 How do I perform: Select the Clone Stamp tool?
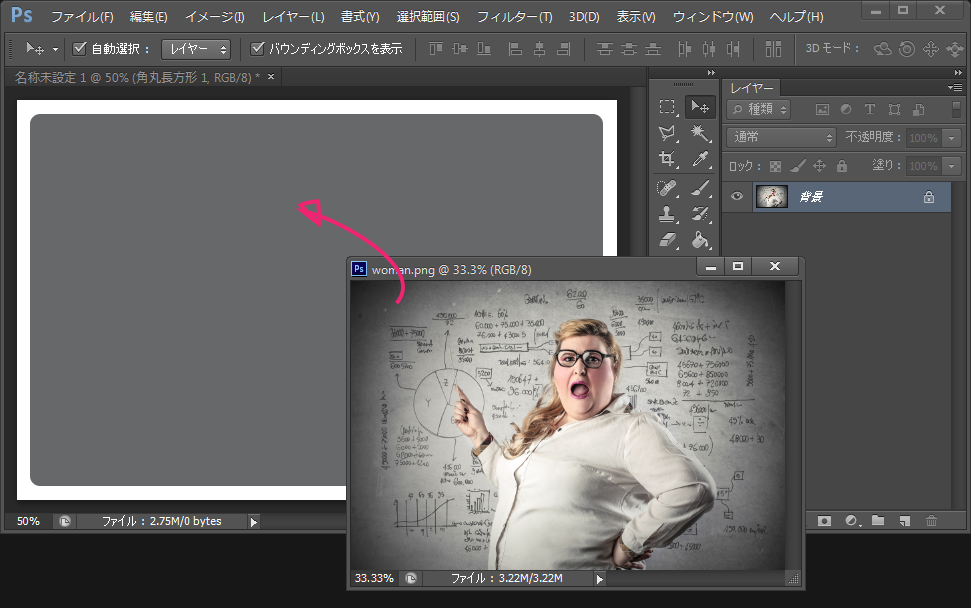667,213
